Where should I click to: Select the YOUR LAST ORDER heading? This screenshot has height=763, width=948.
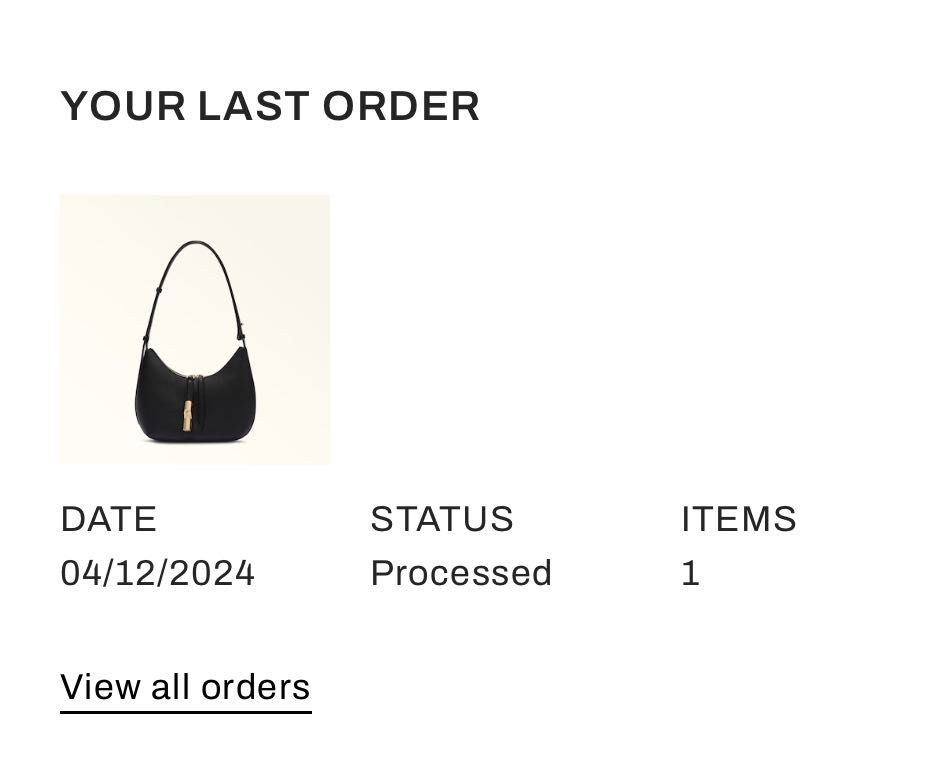(270, 106)
